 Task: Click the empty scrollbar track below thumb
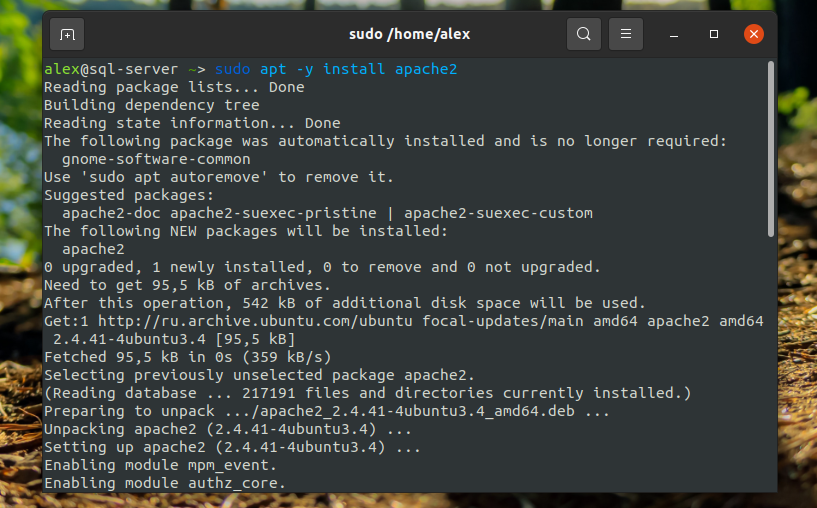click(771, 365)
